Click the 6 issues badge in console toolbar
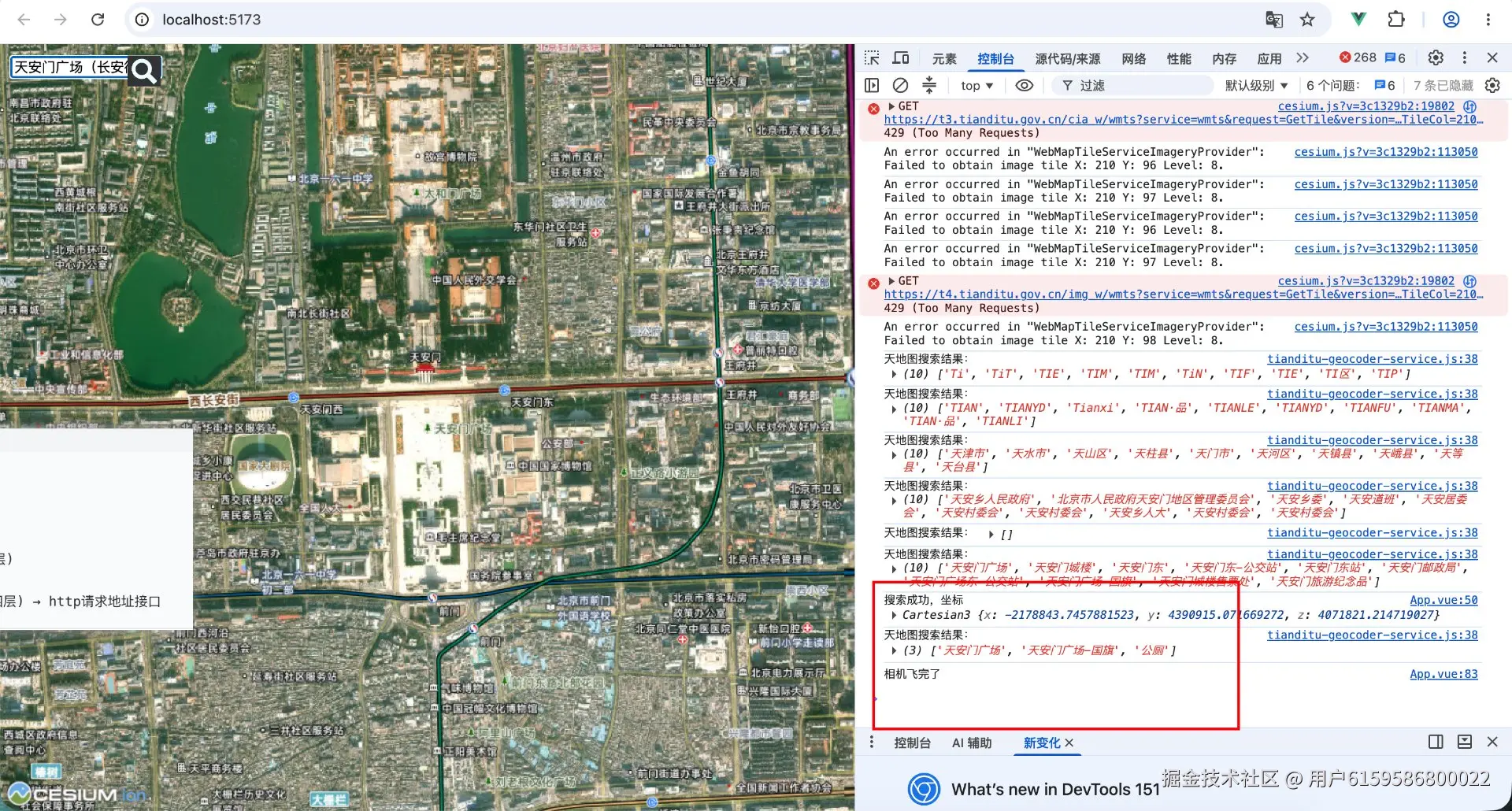 pyautogui.click(x=1385, y=86)
